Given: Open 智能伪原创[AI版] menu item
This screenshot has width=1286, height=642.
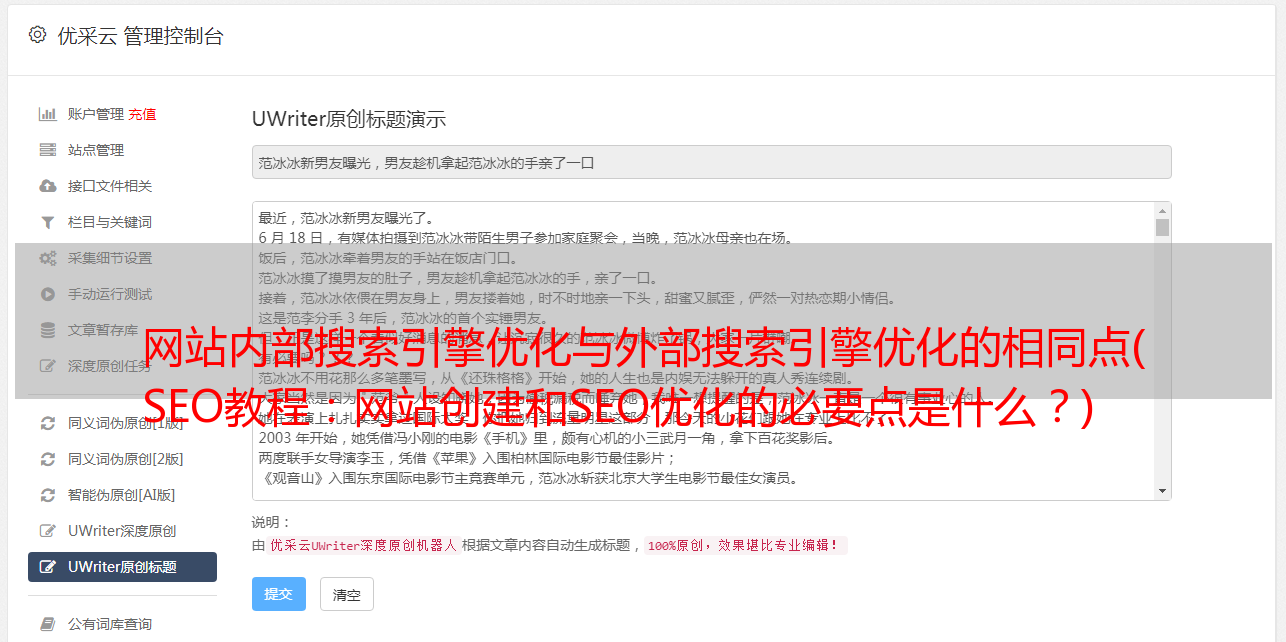Looking at the screenshot, I should pyautogui.click(x=122, y=495).
